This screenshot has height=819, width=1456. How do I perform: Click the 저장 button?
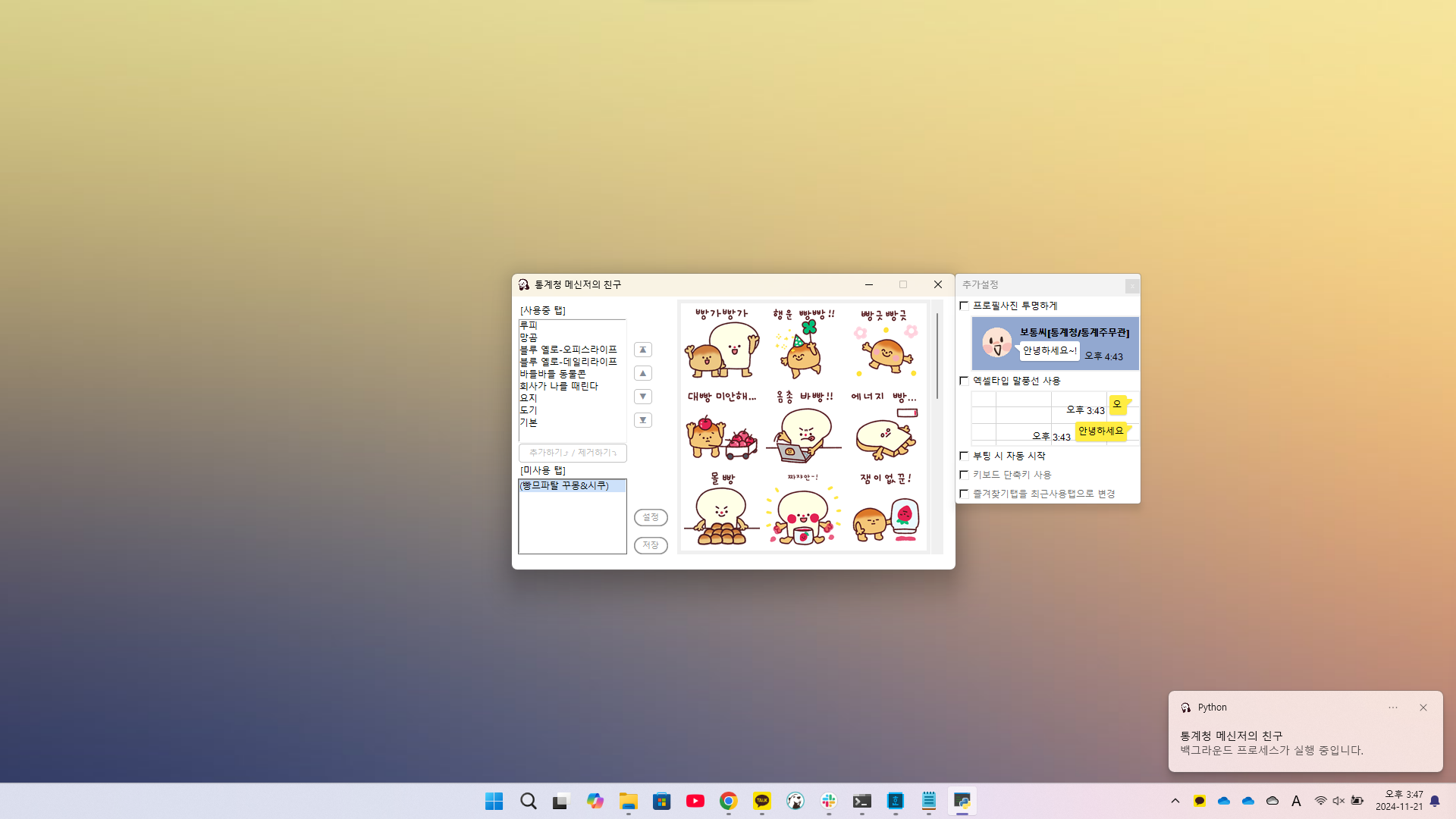pos(651,545)
